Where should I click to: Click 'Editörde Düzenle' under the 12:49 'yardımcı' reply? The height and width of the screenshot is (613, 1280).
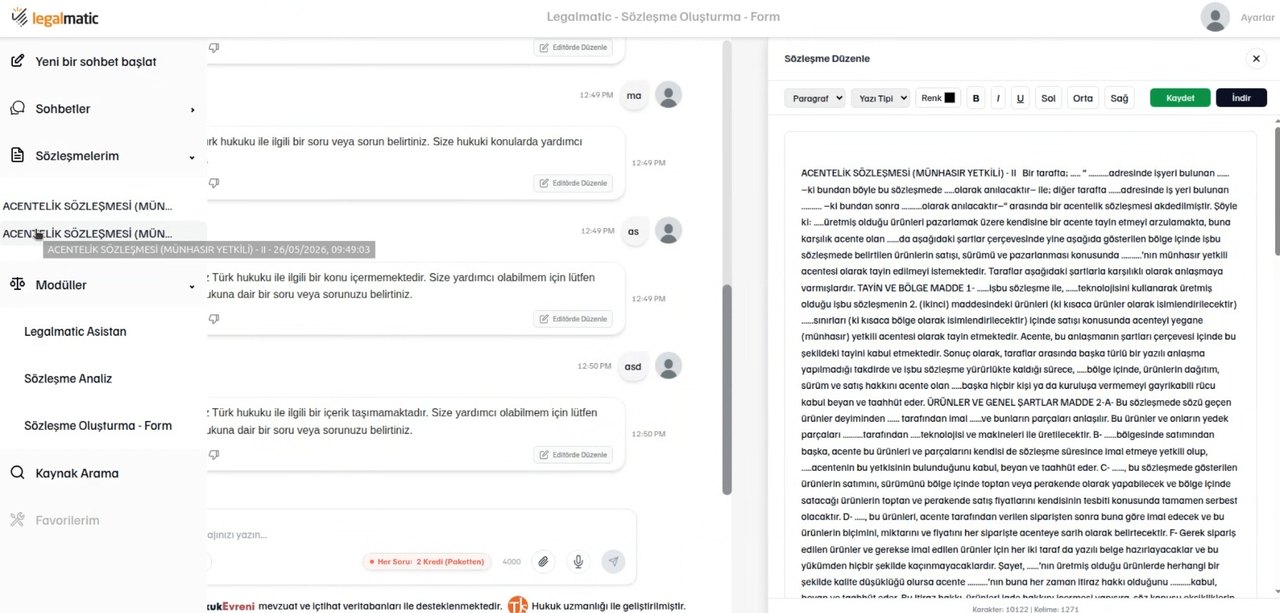click(573, 183)
